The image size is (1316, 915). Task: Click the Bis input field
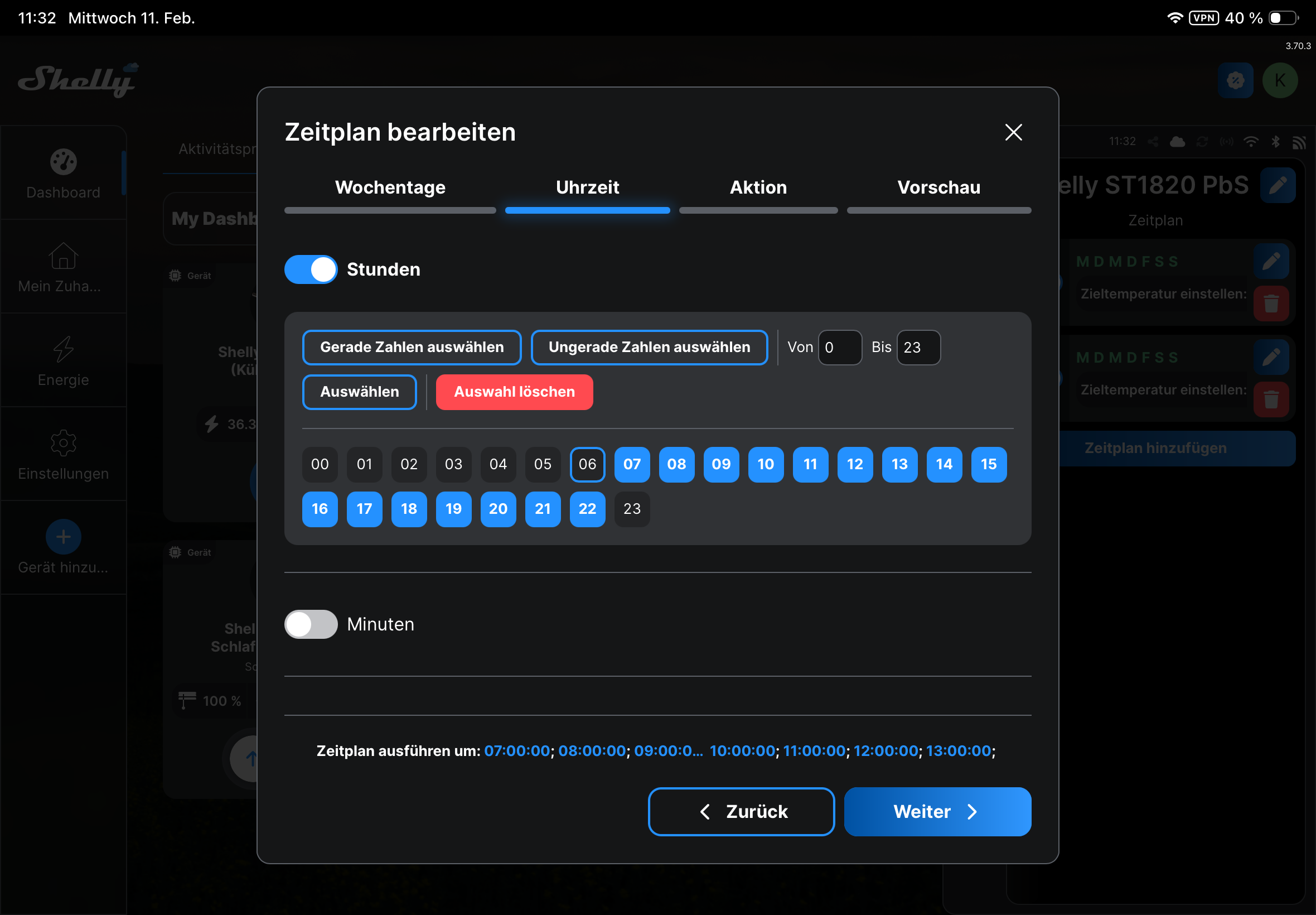click(917, 348)
